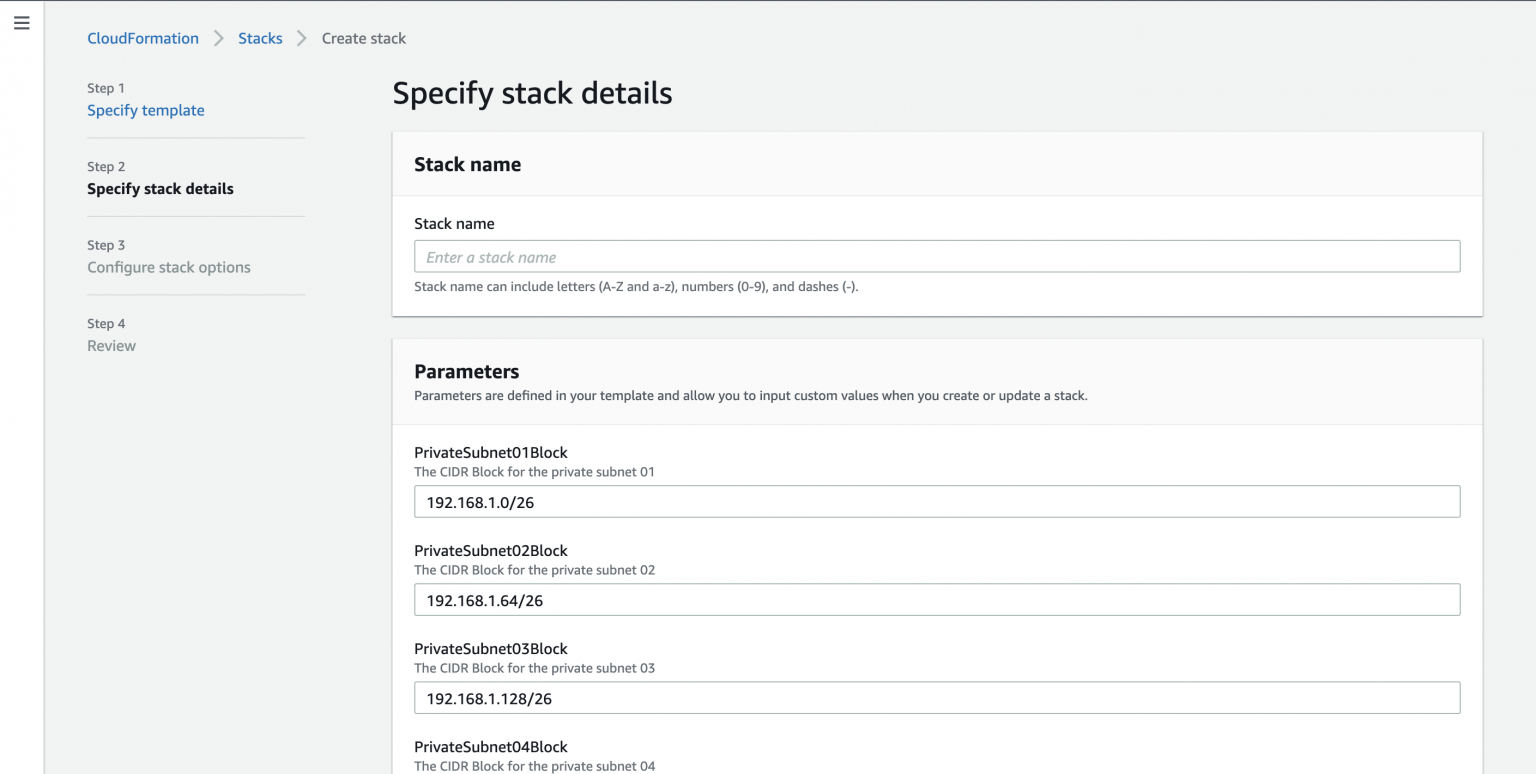Focus the PrivateSubnet04Block parameter field

click(490, 747)
